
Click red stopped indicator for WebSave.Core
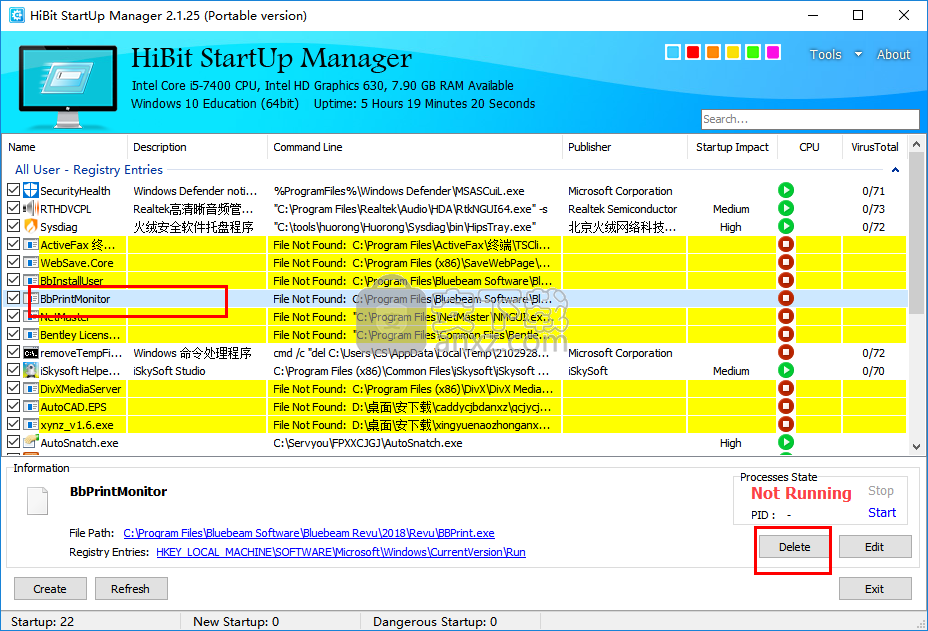click(786, 262)
